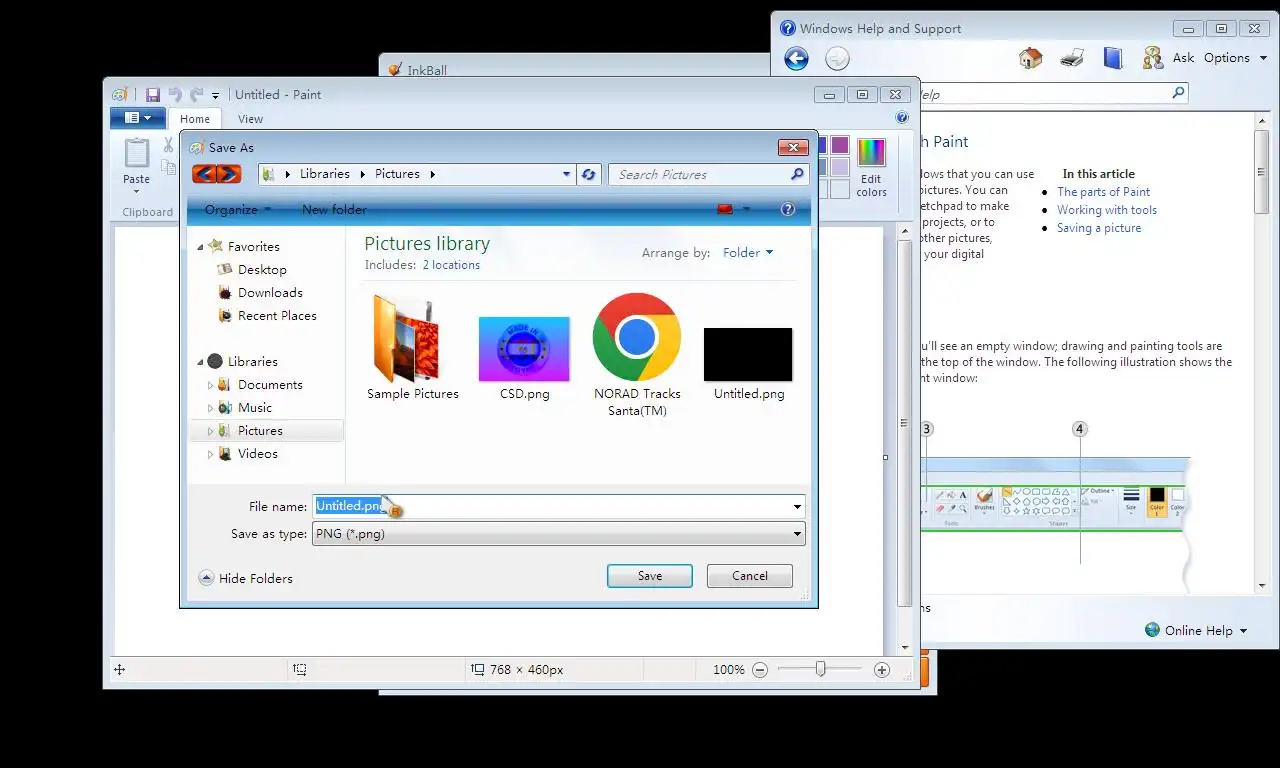Expand the Documents library node
This screenshot has height=768, width=1280.
pyautogui.click(x=210, y=385)
